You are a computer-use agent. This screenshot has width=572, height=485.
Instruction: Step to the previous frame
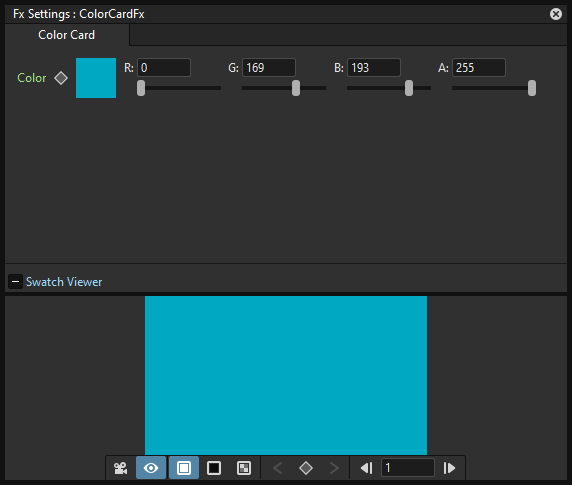click(x=366, y=468)
